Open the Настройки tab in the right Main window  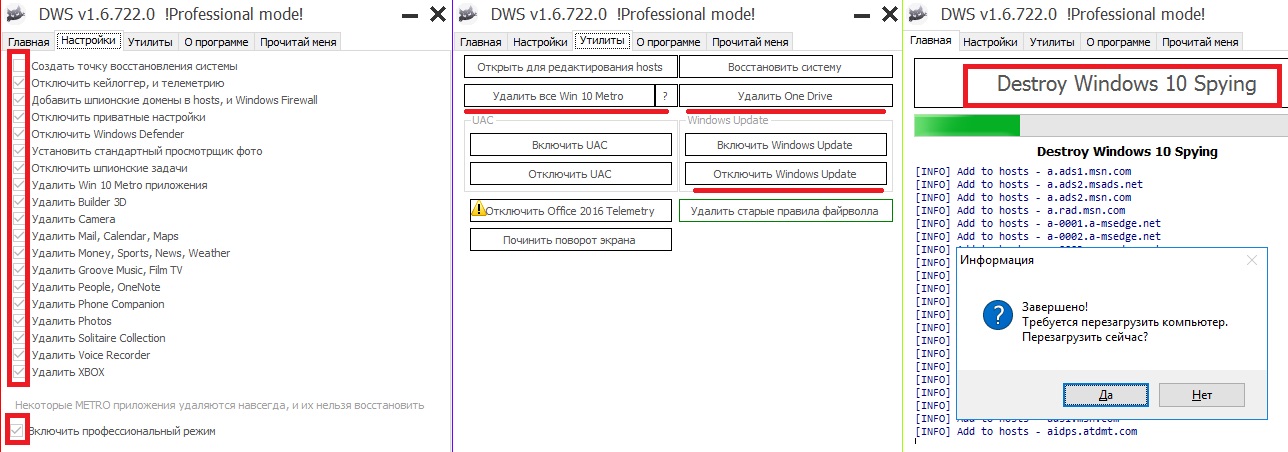pos(990,42)
